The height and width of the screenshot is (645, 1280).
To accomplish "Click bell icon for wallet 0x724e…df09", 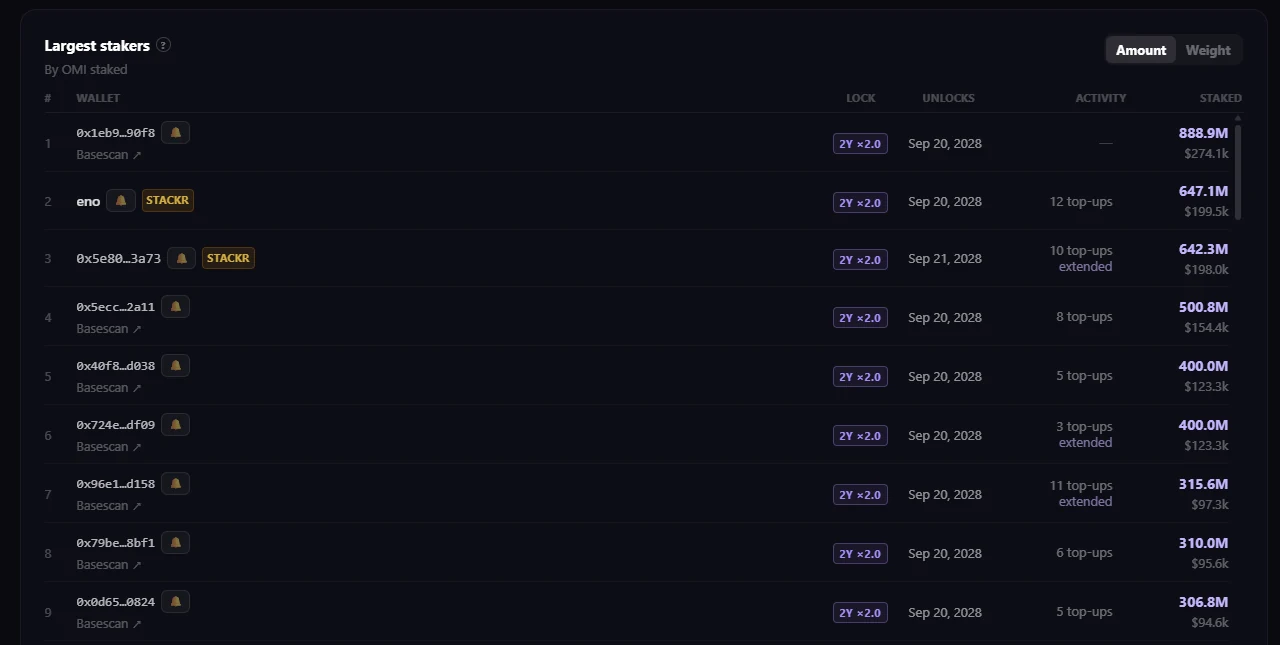I will tap(175, 424).
